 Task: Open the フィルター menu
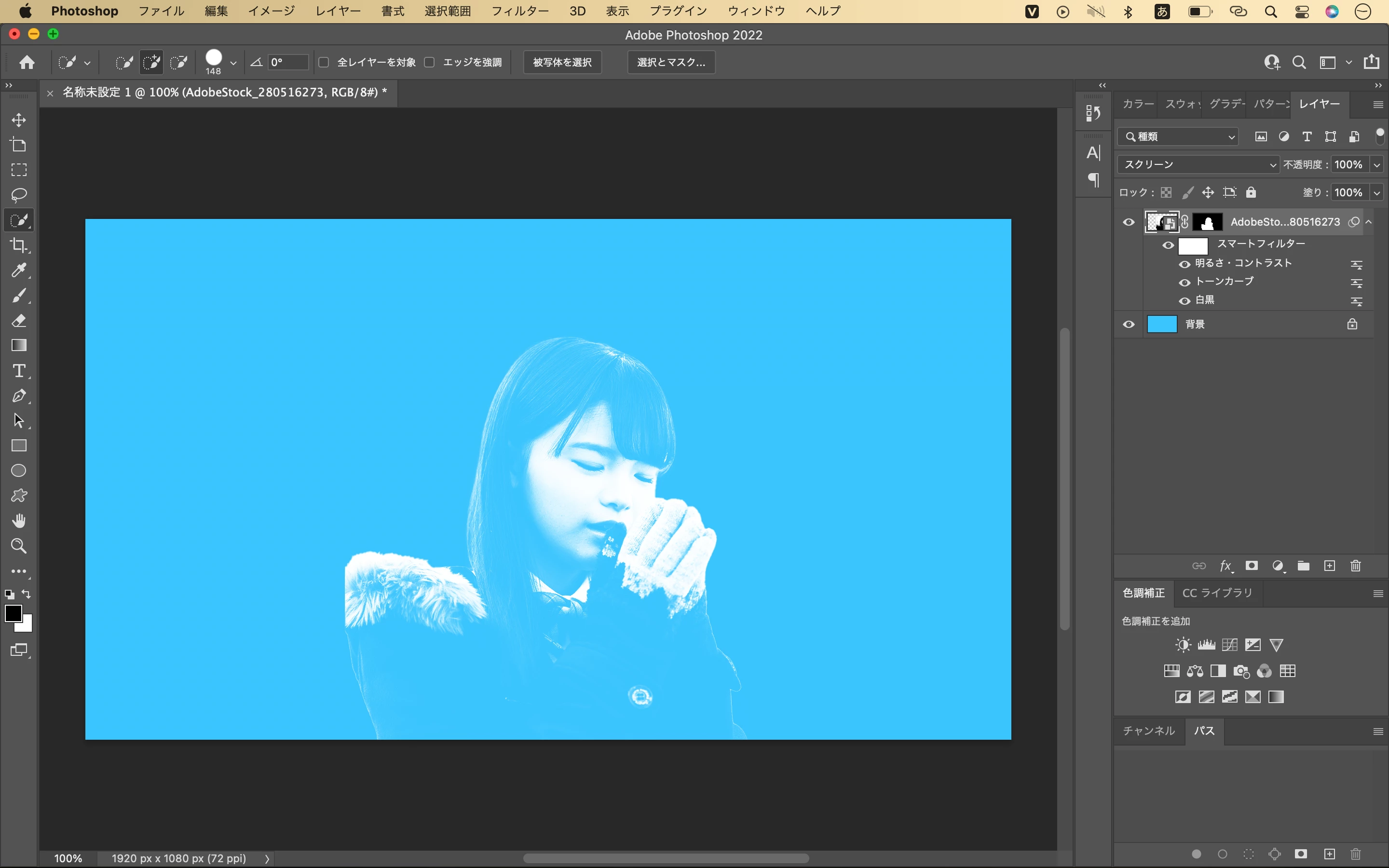519,11
